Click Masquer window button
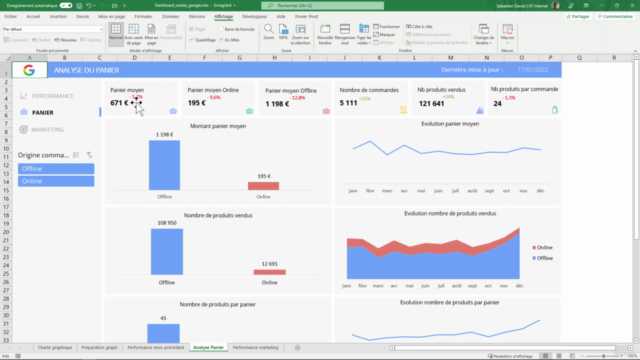Image resolution: width=640 pixels, height=360 pixels. click(384, 35)
